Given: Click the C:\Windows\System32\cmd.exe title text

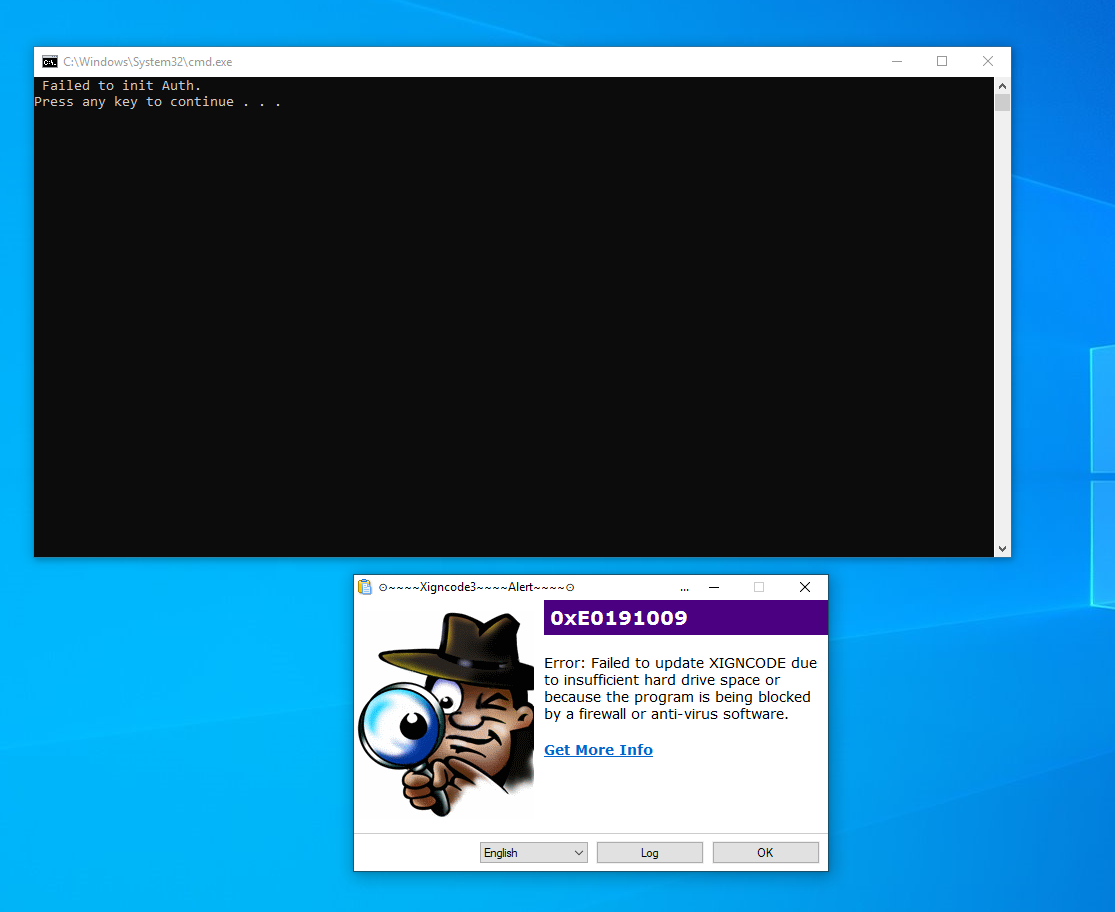Looking at the screenshot, I should [x=148, y=62].
